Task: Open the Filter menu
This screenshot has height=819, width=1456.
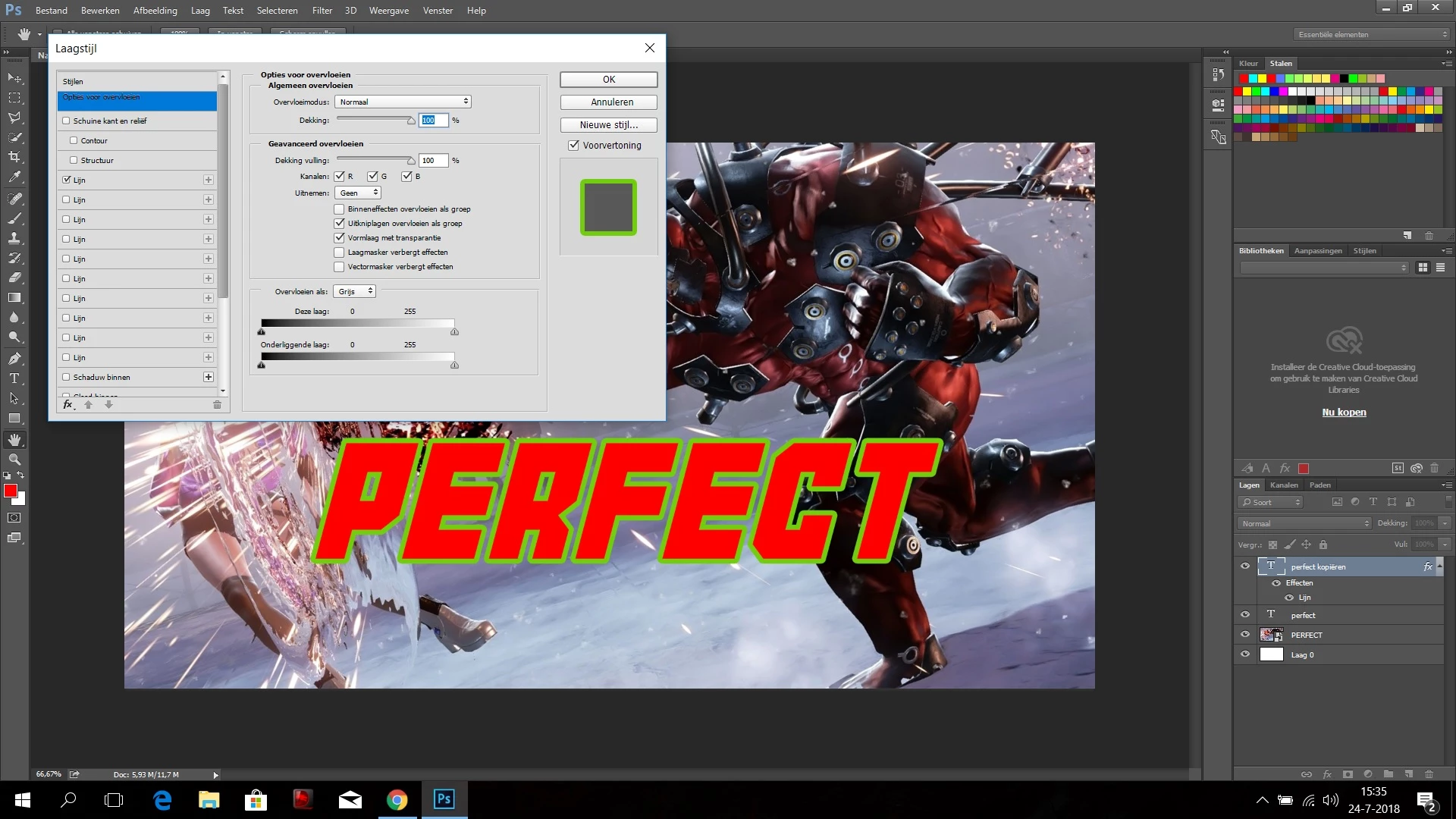Action: coord(322,11)
